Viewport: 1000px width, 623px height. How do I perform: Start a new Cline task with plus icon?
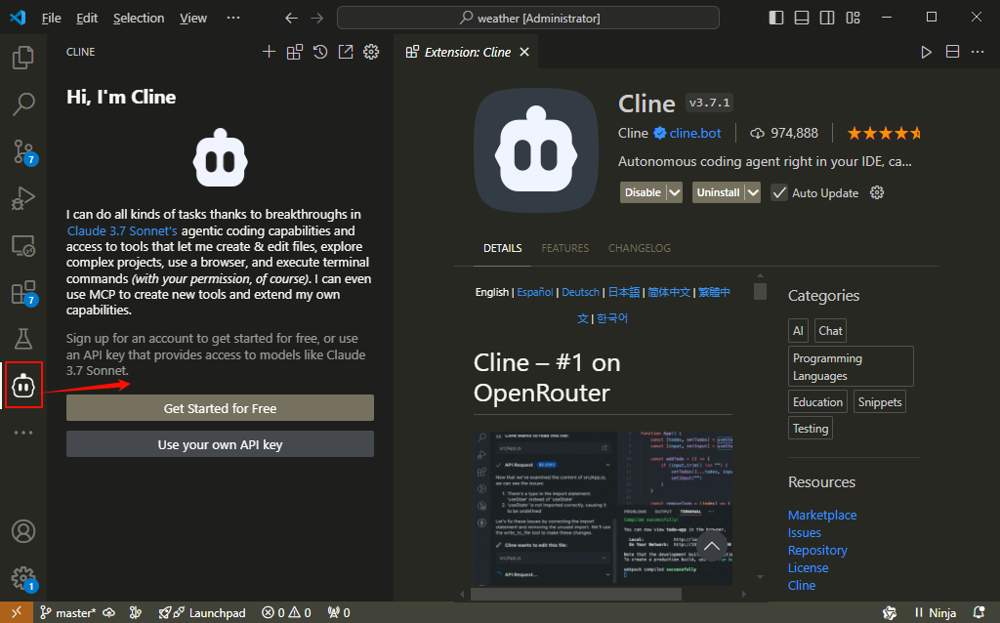coord(268,52)
